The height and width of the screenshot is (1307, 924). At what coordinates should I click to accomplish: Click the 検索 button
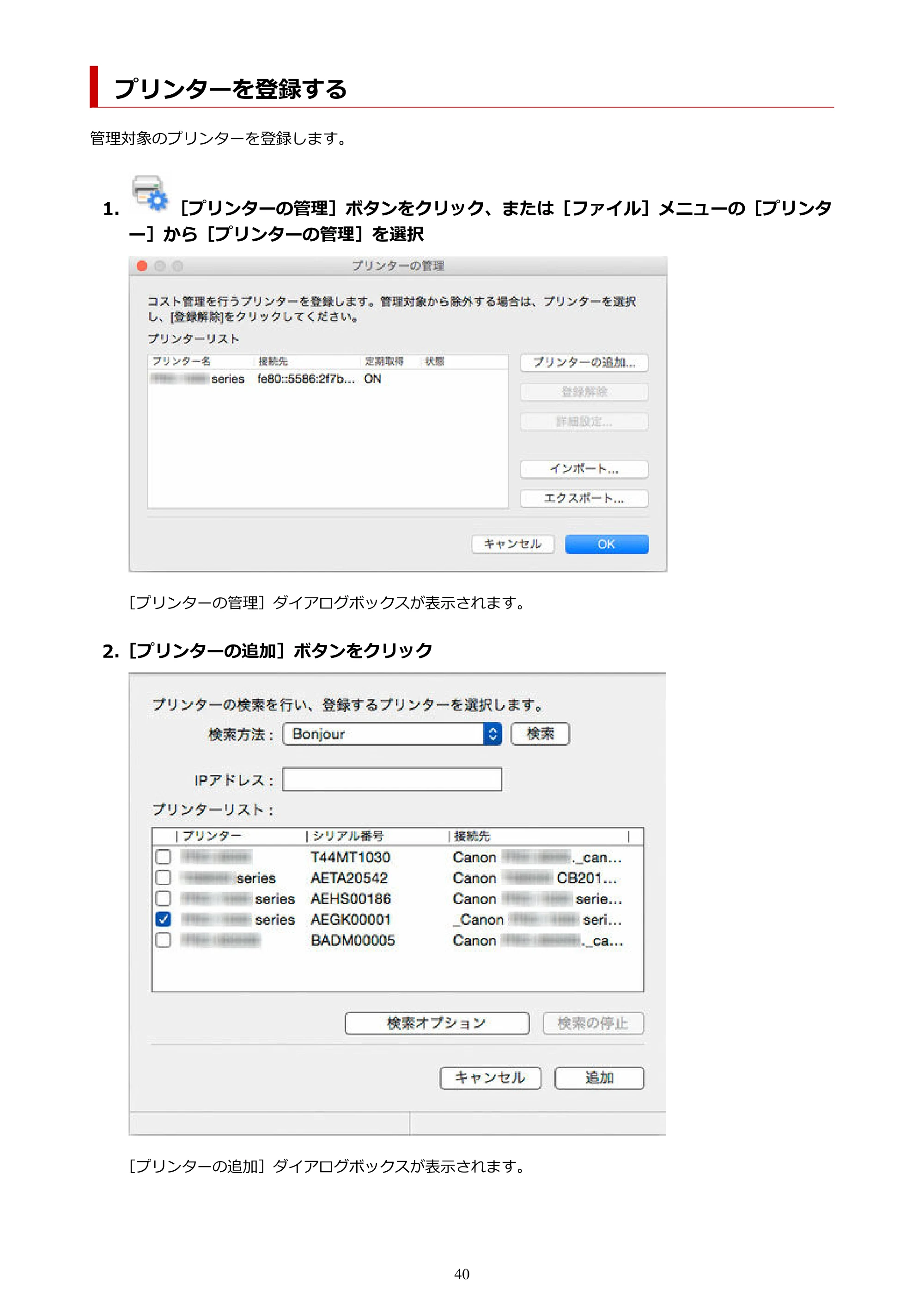(540, 734)
